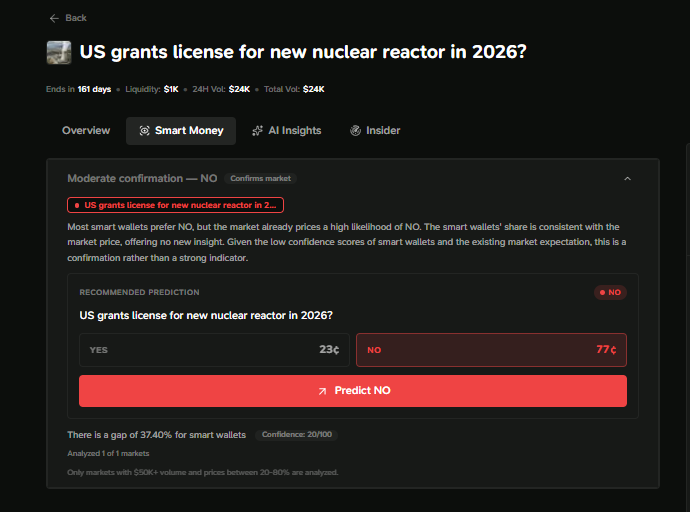
Task: Click the red NO recommendation badge
Action: coord(610,293)
